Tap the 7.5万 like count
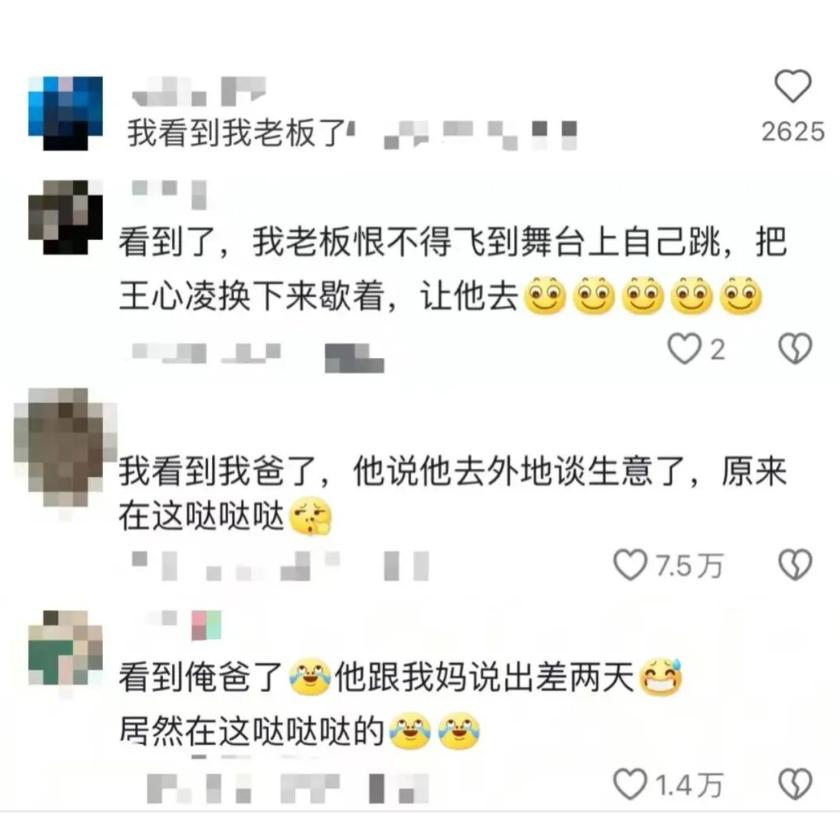Viewport: 840px width, 813px height. (x=689, y=566)
